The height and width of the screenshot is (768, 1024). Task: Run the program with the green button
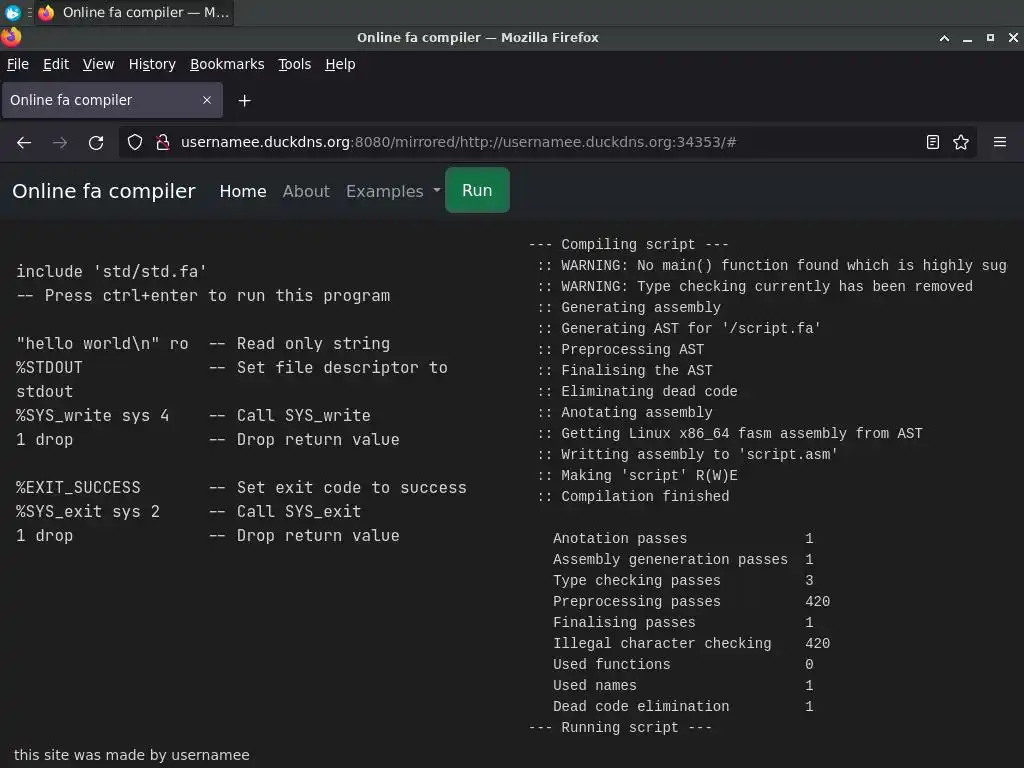click(x=477, y=190)
